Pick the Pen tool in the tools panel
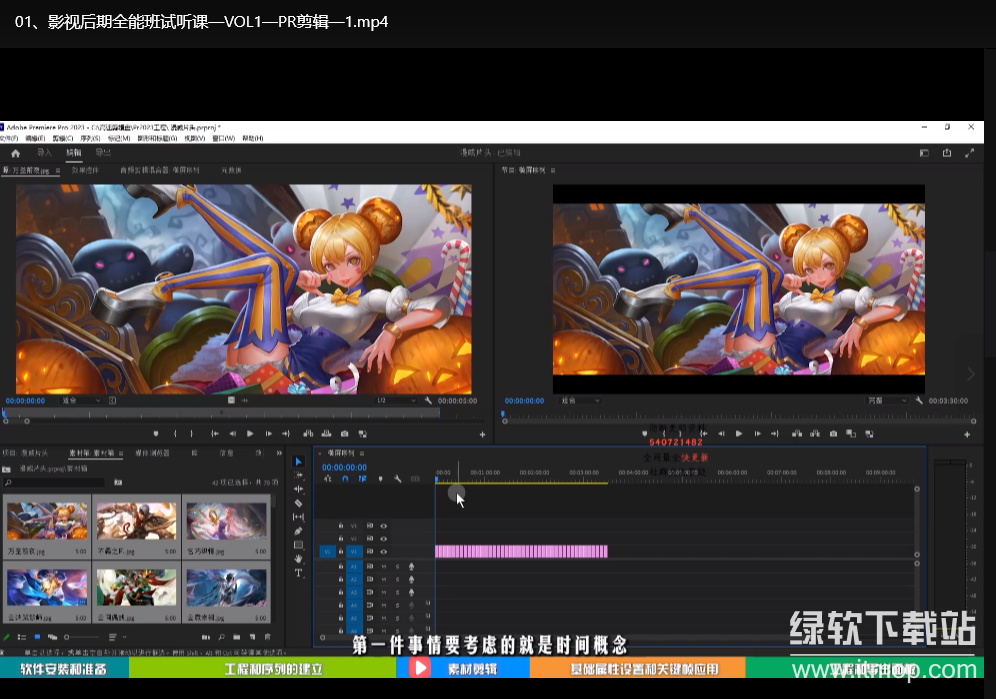The image size is (996, 699). pos(298,531)
